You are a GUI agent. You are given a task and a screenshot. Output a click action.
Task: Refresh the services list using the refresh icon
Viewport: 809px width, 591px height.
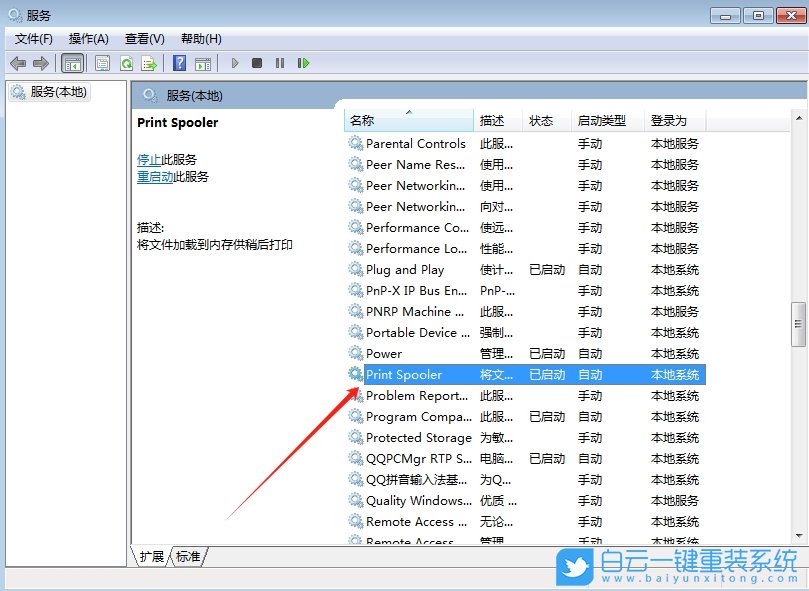coord(127,63)
